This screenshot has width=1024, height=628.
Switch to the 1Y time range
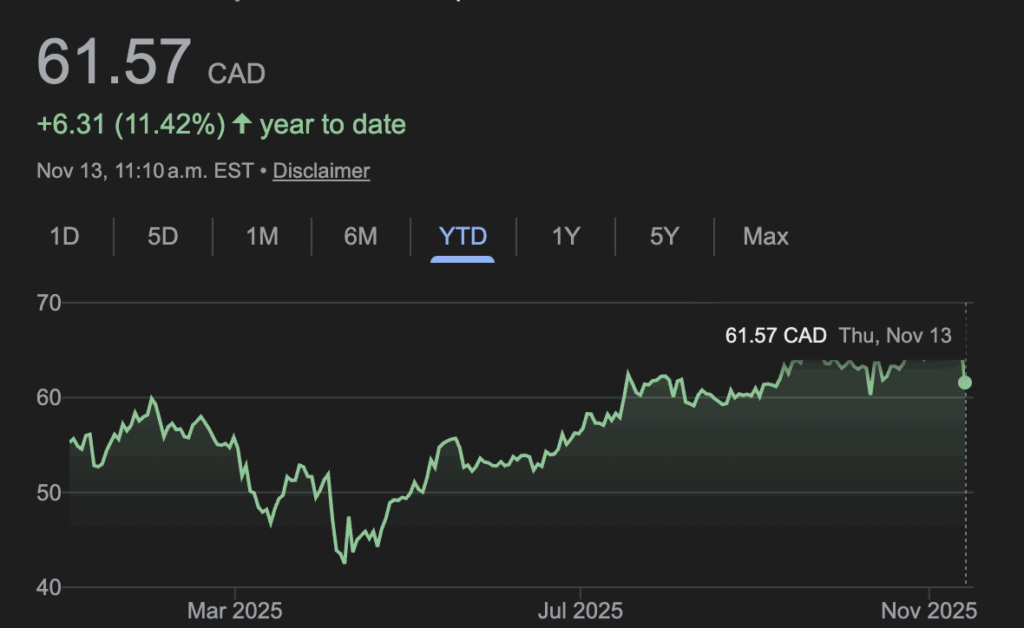(x=566, y=237)
